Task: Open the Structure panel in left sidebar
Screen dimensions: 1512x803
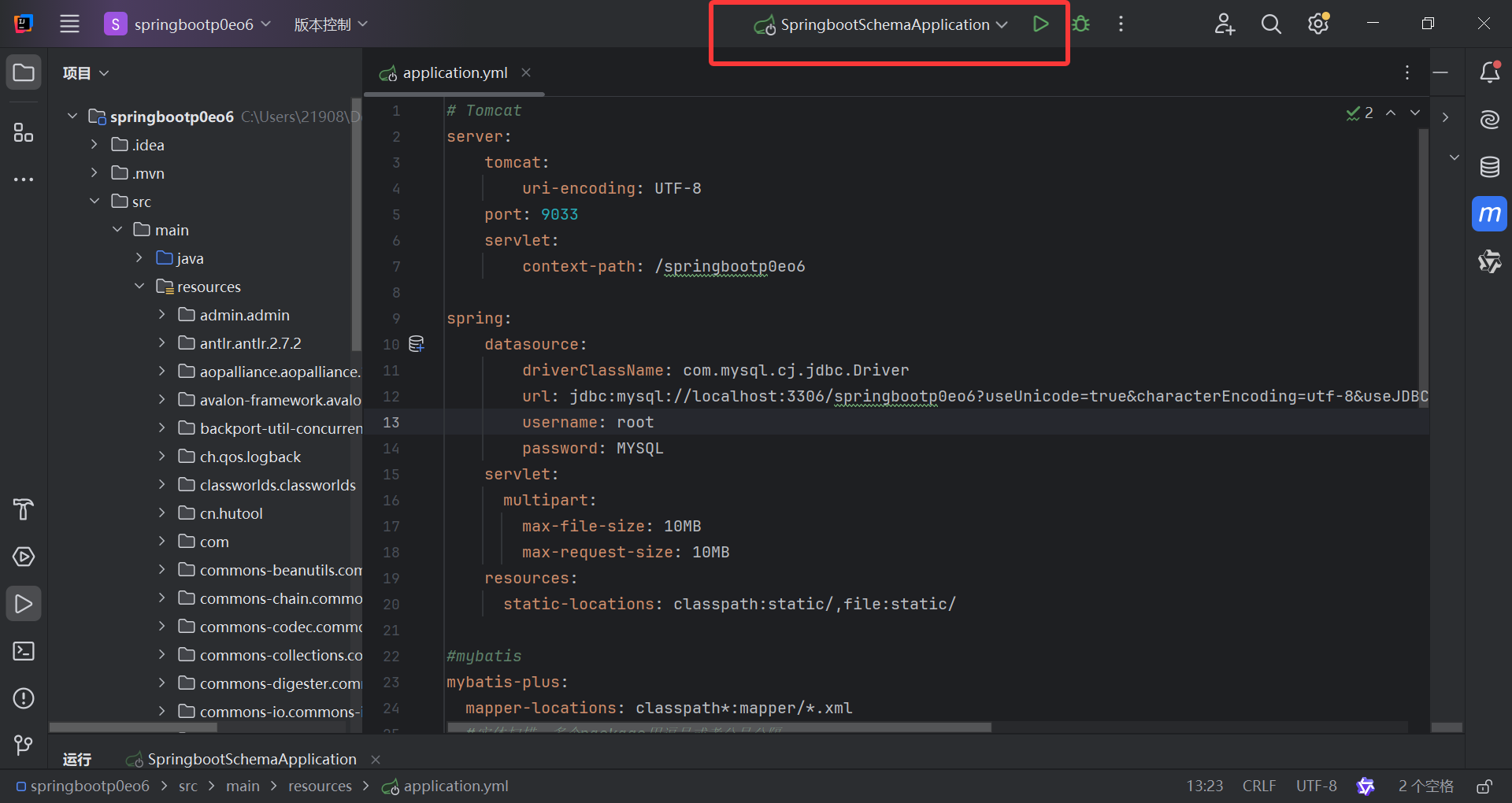Action: click(24, 132)
